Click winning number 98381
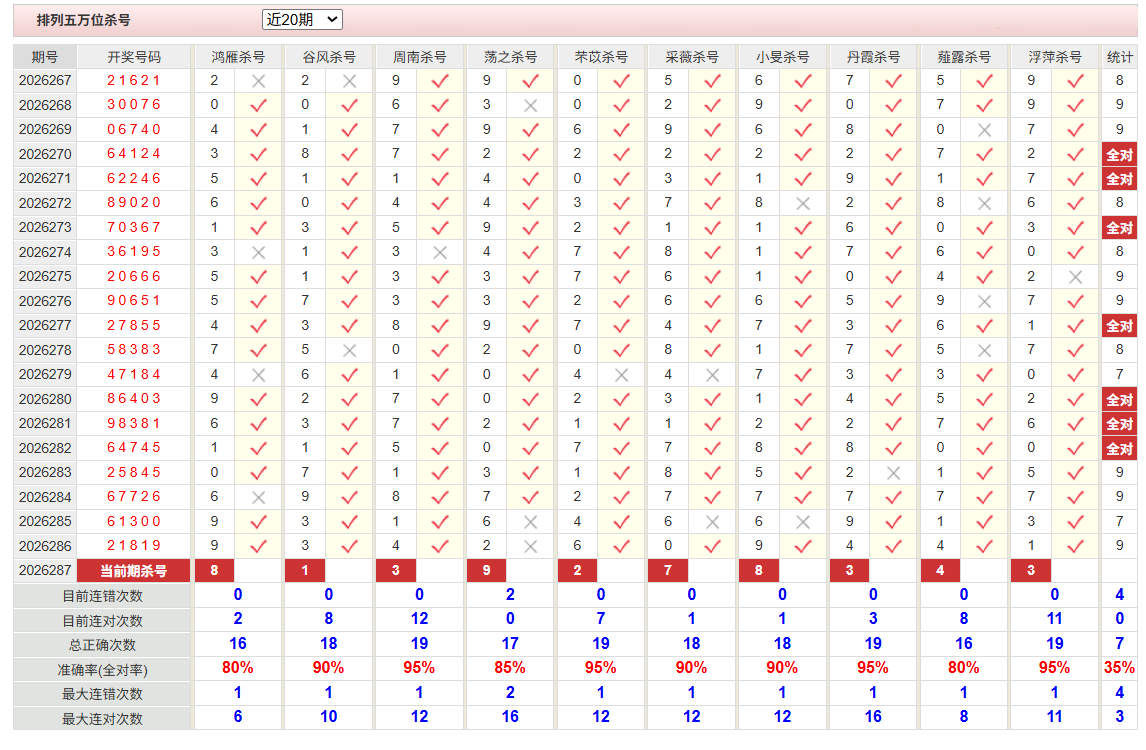1146x750 pixels. pyautogui.click(x=134, y=424)
